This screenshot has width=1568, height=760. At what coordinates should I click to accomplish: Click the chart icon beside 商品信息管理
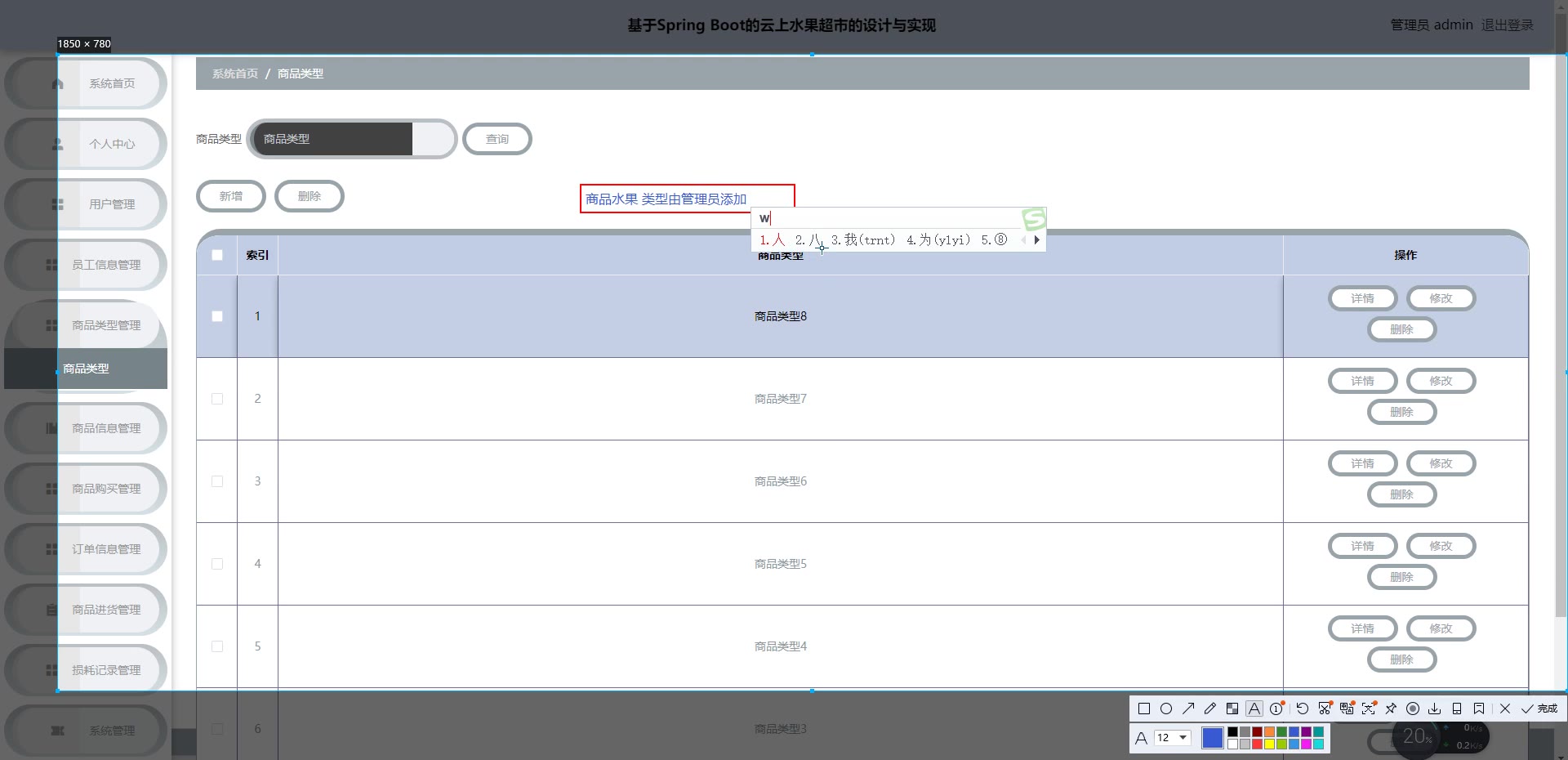coord(51,428)
